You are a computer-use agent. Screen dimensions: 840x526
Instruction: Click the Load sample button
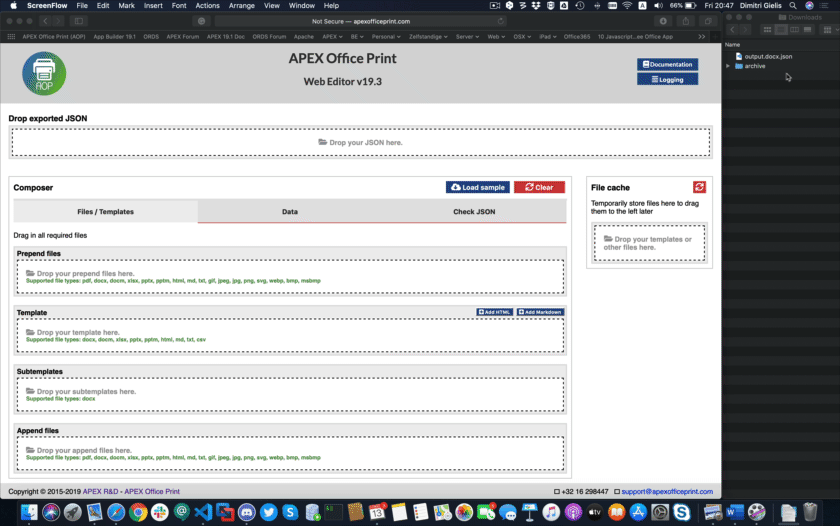(478, 187)
